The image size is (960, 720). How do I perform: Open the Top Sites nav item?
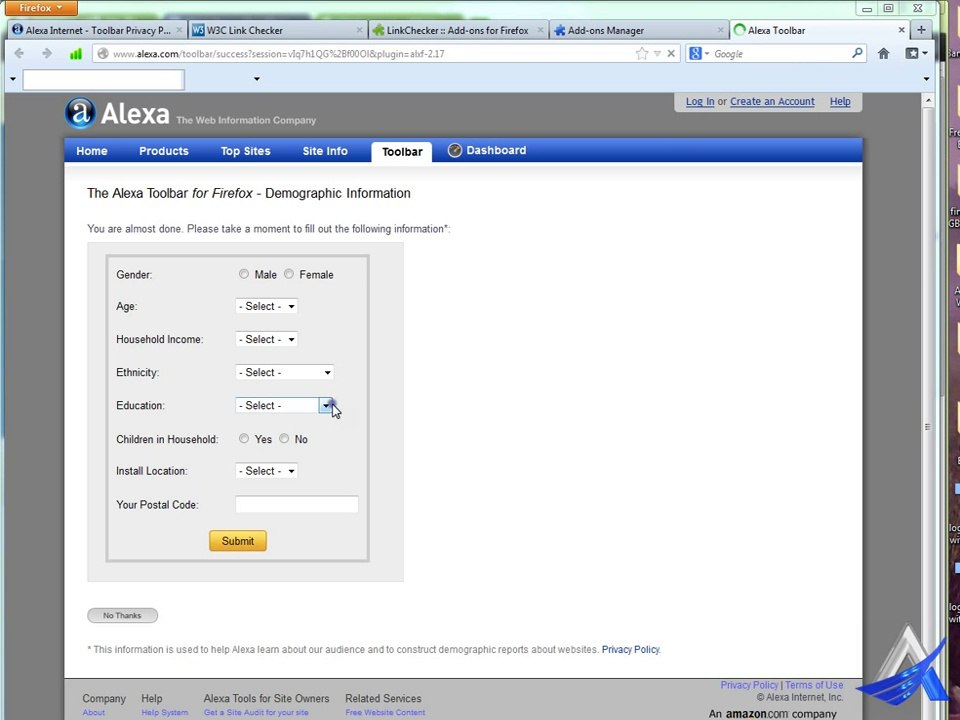(246, 151)
